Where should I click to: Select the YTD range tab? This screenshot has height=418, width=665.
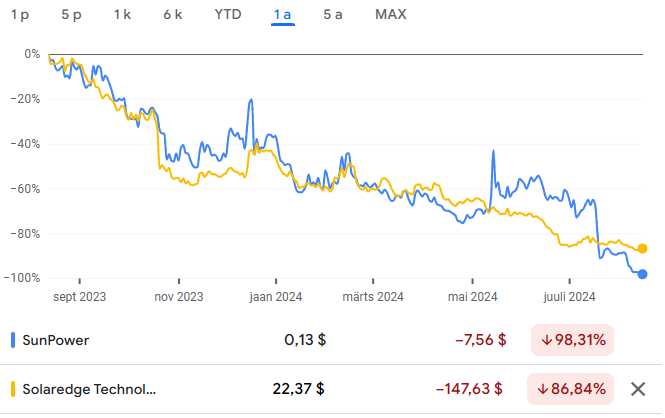227,14
